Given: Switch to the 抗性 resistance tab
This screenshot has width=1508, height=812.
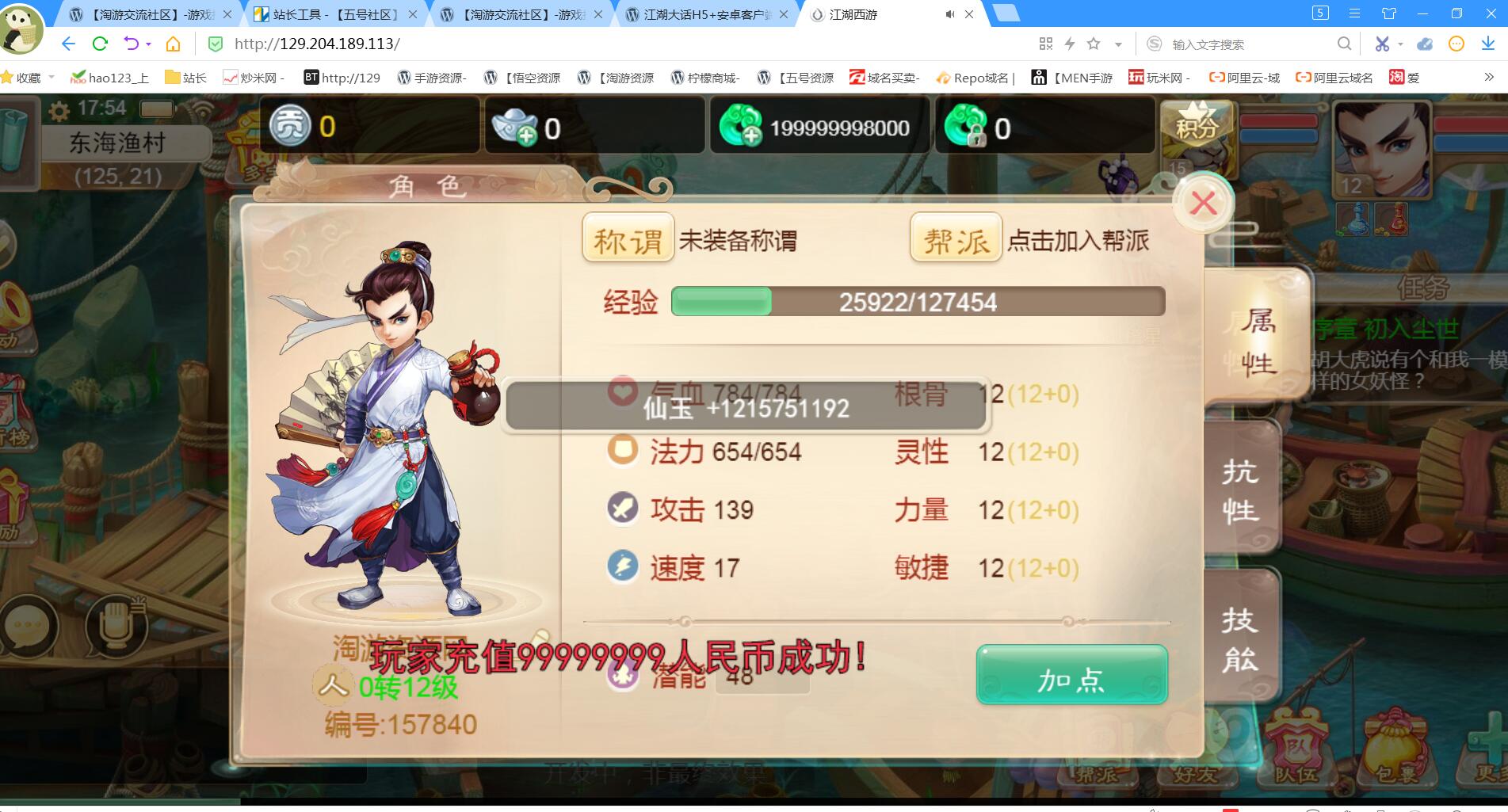Looking at the screenshot, I should pyautogui.click(x=1241, y=490).
